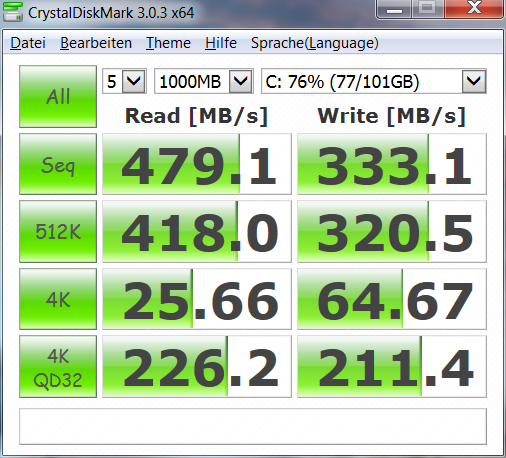506x458 pixels.
Task: Click the 4K write result 64.67
Action: click(x=392, y=299)
